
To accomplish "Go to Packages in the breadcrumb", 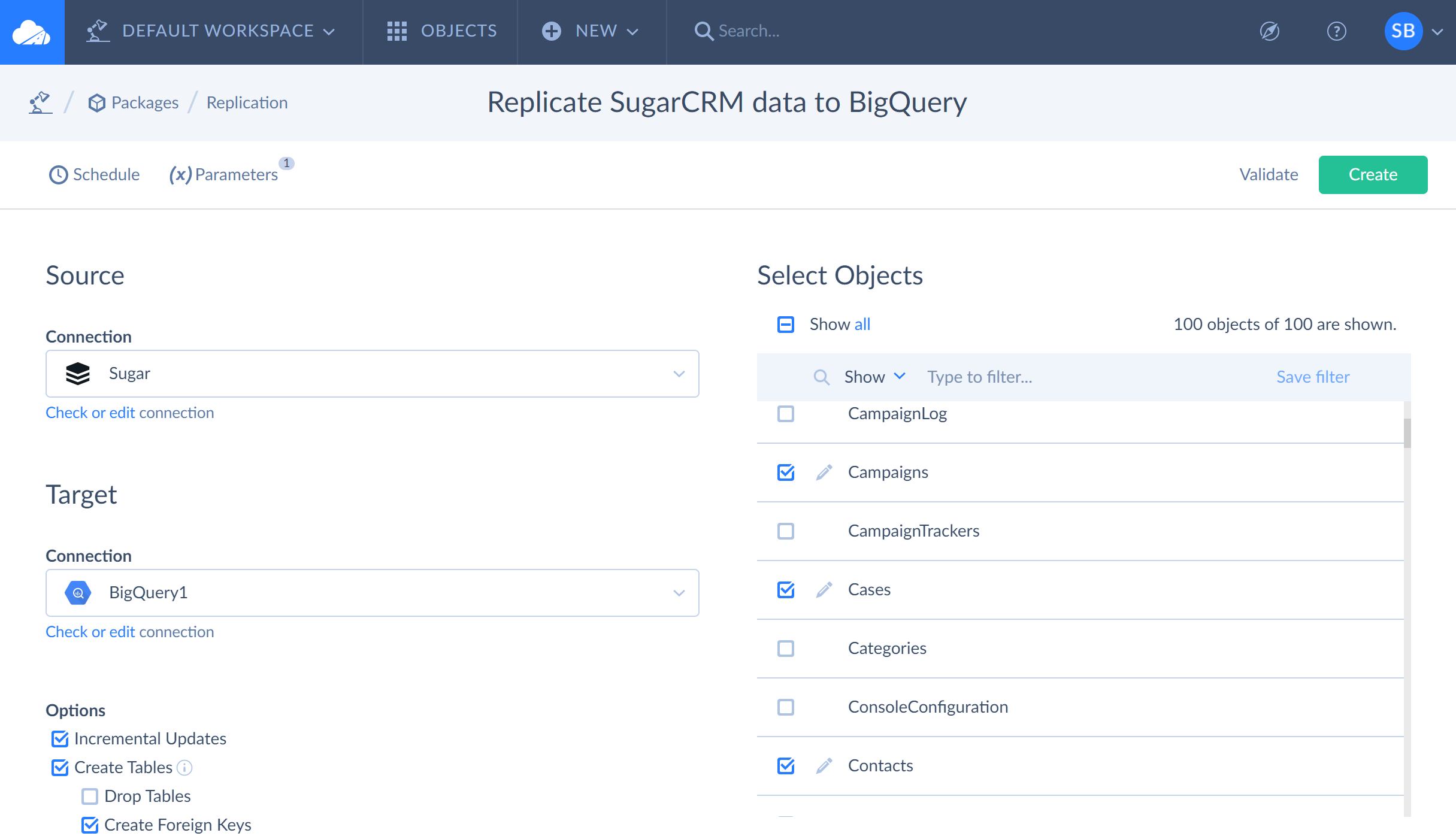I will point(133,103).
